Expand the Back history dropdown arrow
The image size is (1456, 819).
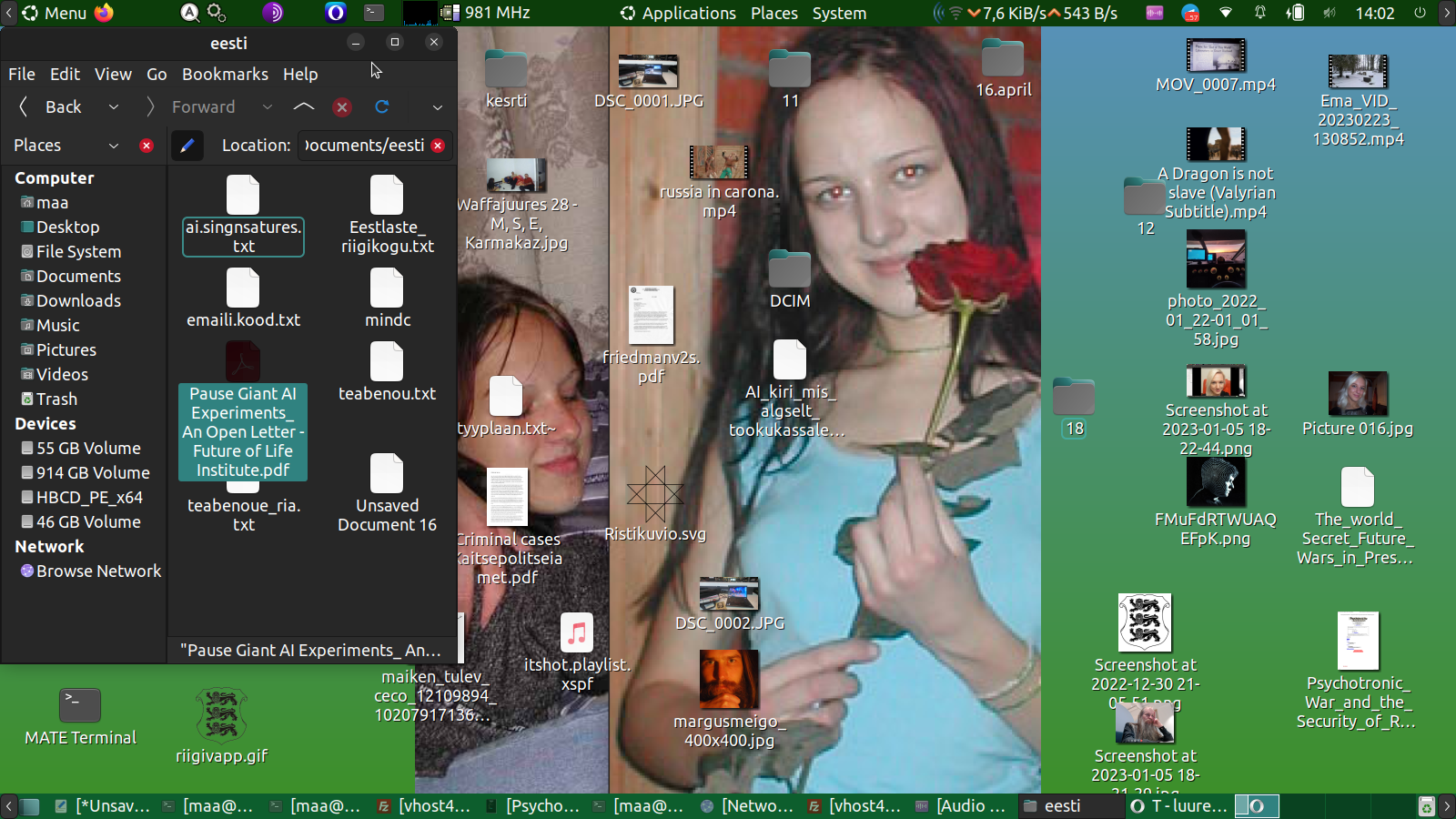click(114, 107)
